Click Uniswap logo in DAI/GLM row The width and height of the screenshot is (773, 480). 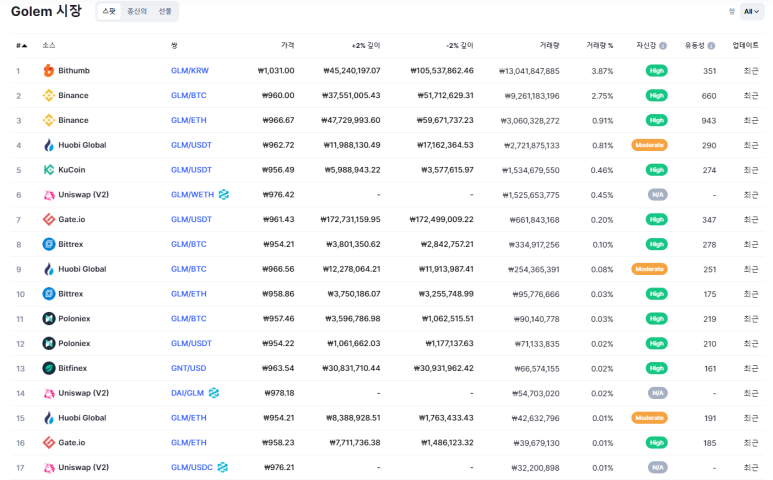48,393
